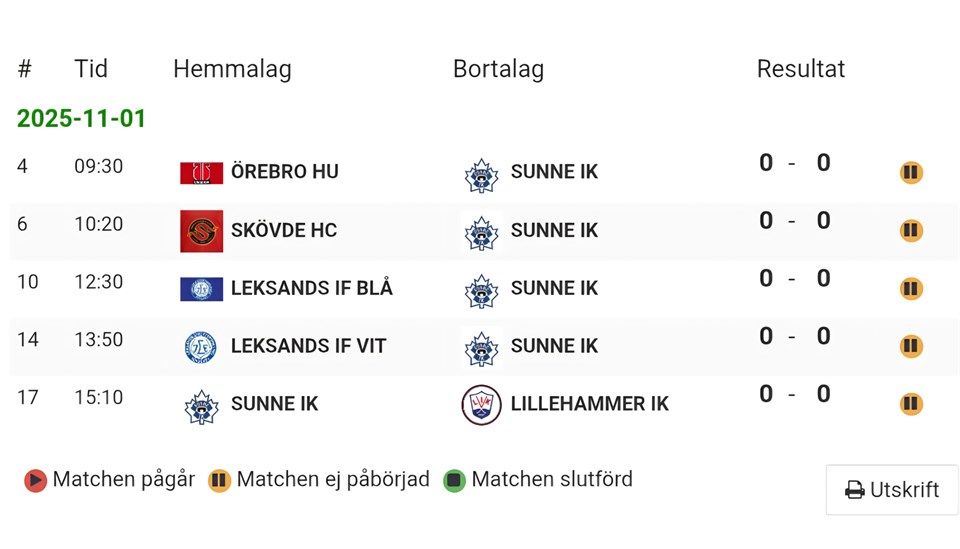This screenshot has width=960, height=549.
Task: Click the Hemmalag column header
Action: (x=232, y=69)
